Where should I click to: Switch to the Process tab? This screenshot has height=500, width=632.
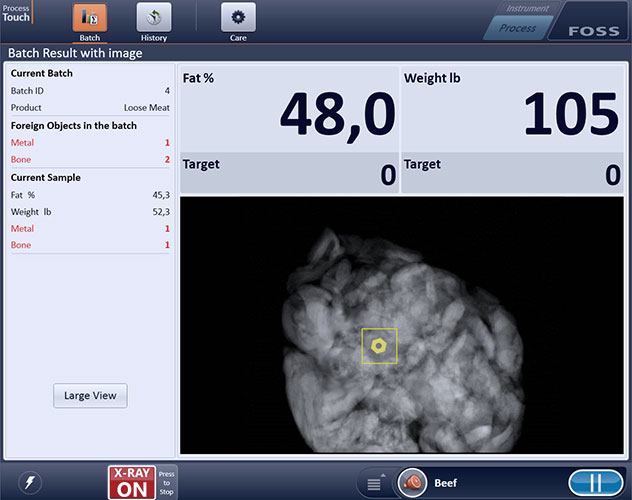click(x=518, y=28)
